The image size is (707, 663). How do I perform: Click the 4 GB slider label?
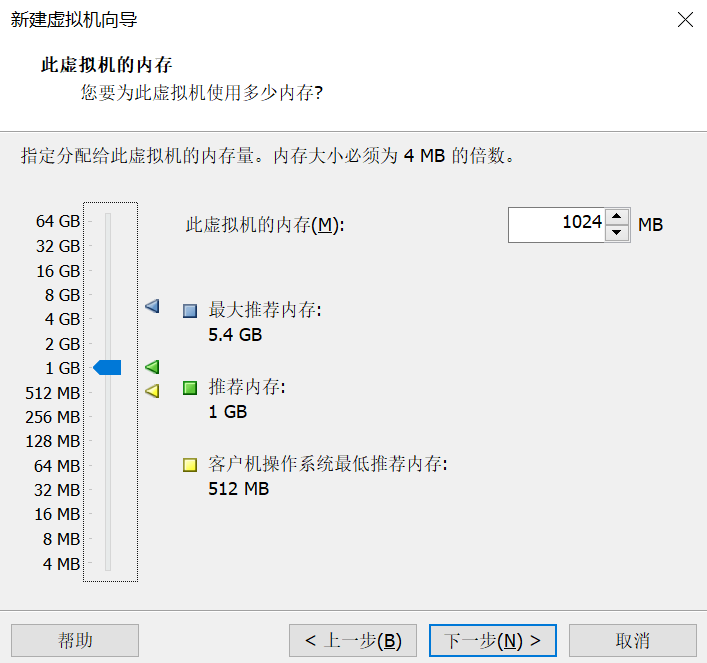tap(62, 319)
